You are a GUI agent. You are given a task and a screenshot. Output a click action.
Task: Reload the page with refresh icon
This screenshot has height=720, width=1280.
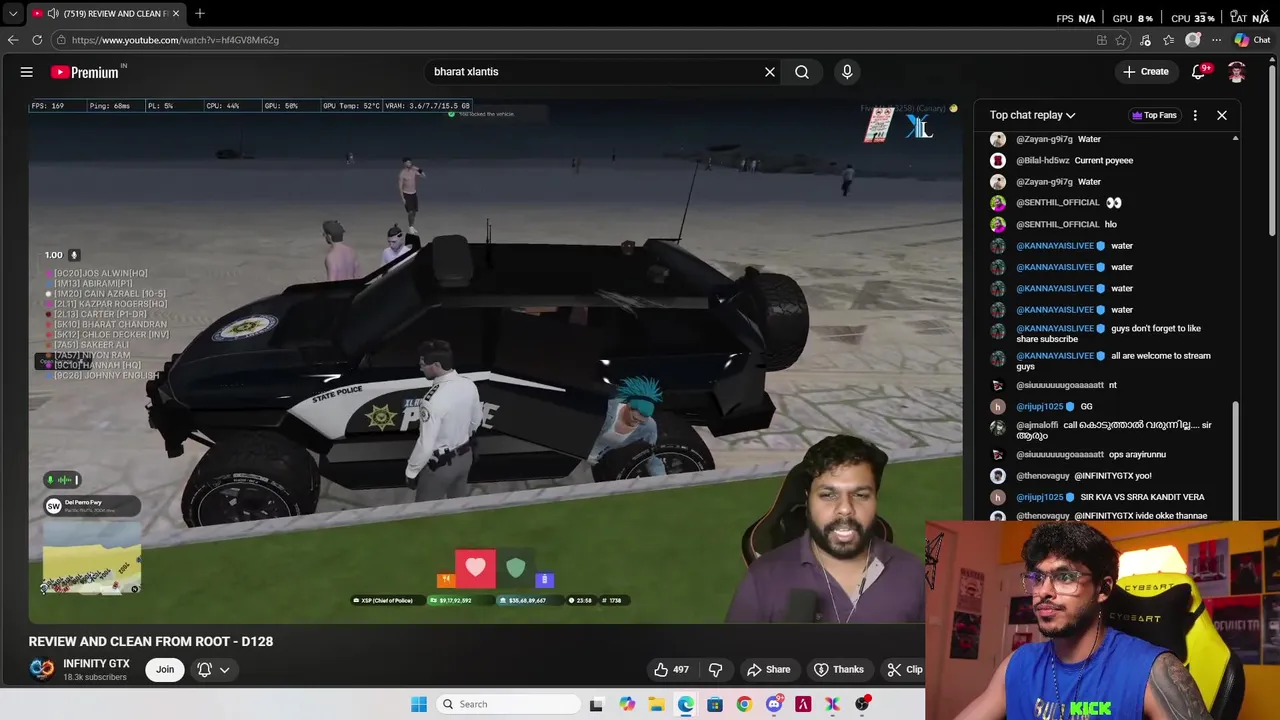click(x=37, y=40)
